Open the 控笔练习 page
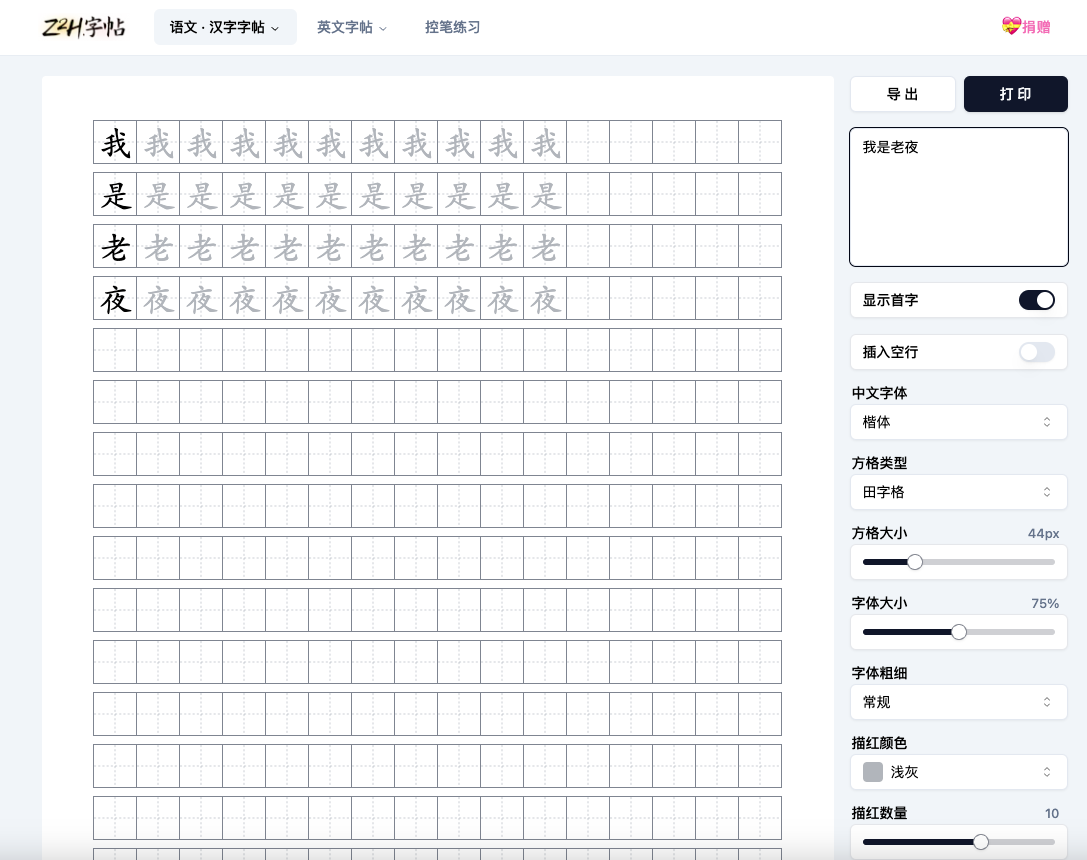Image resolution: width=1087 pixels, height=860 pixels. click(x=452, y=27)
